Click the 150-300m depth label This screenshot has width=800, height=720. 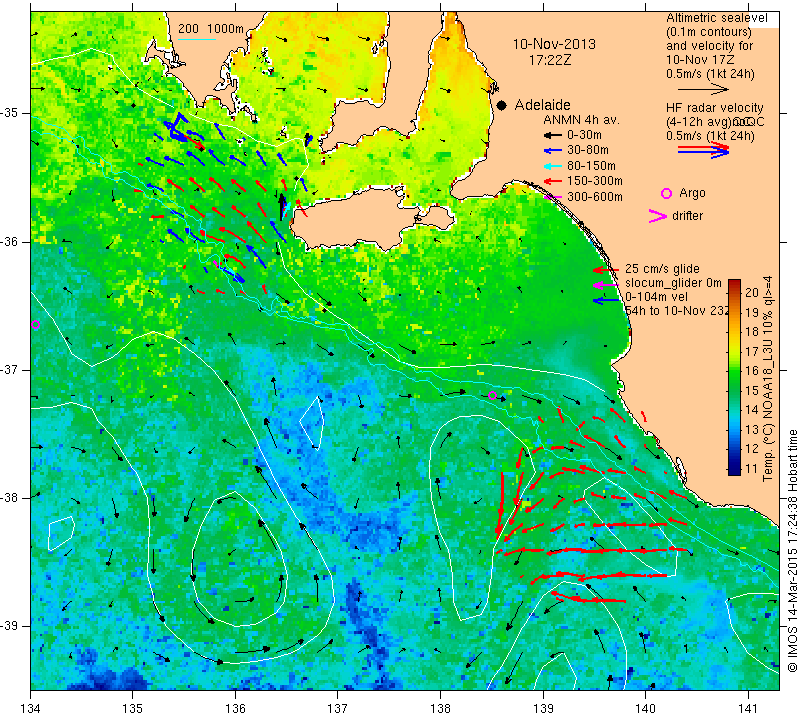tap(595, 181)
